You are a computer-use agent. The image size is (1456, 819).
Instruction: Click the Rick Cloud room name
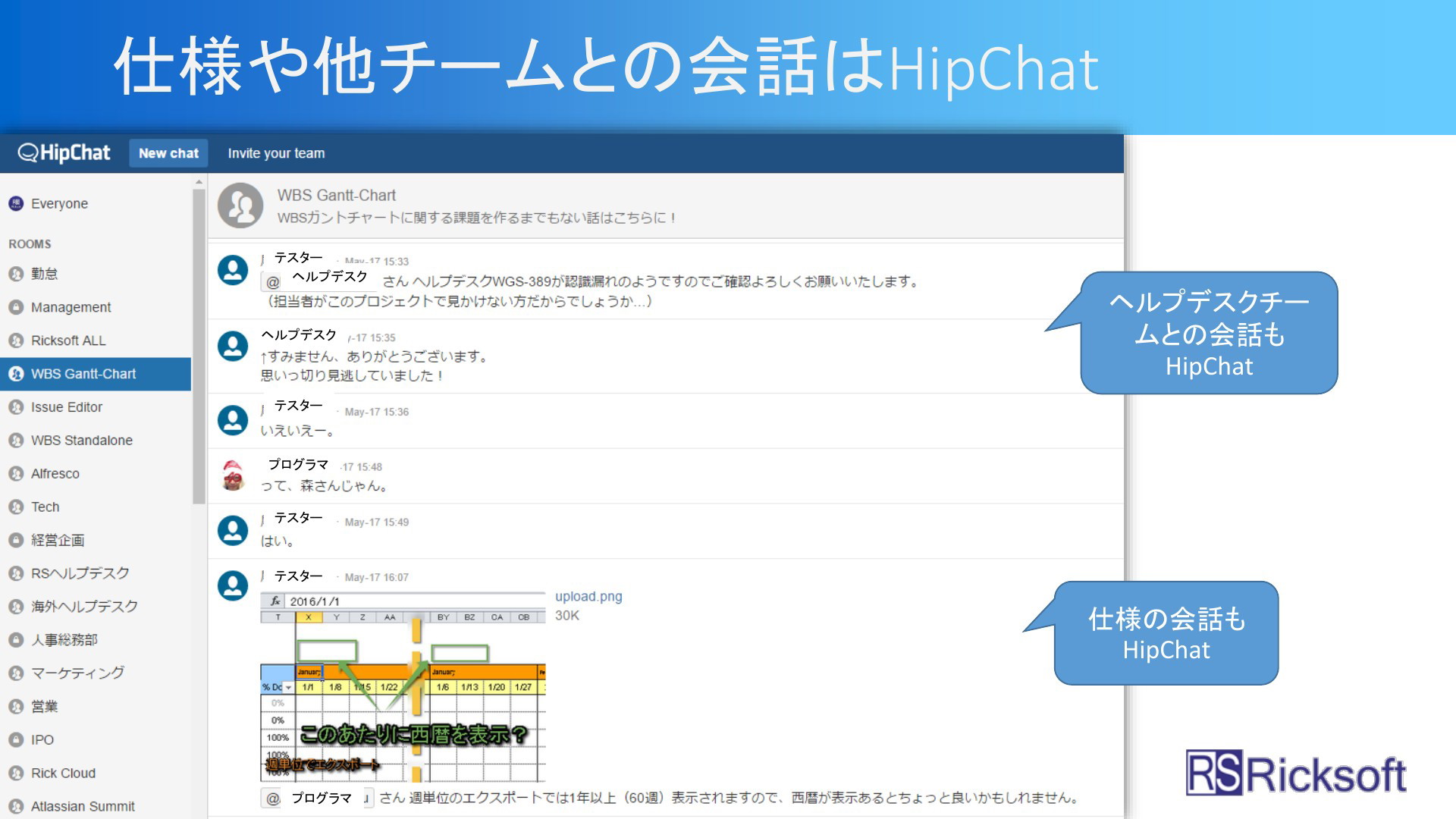(63, 773)
